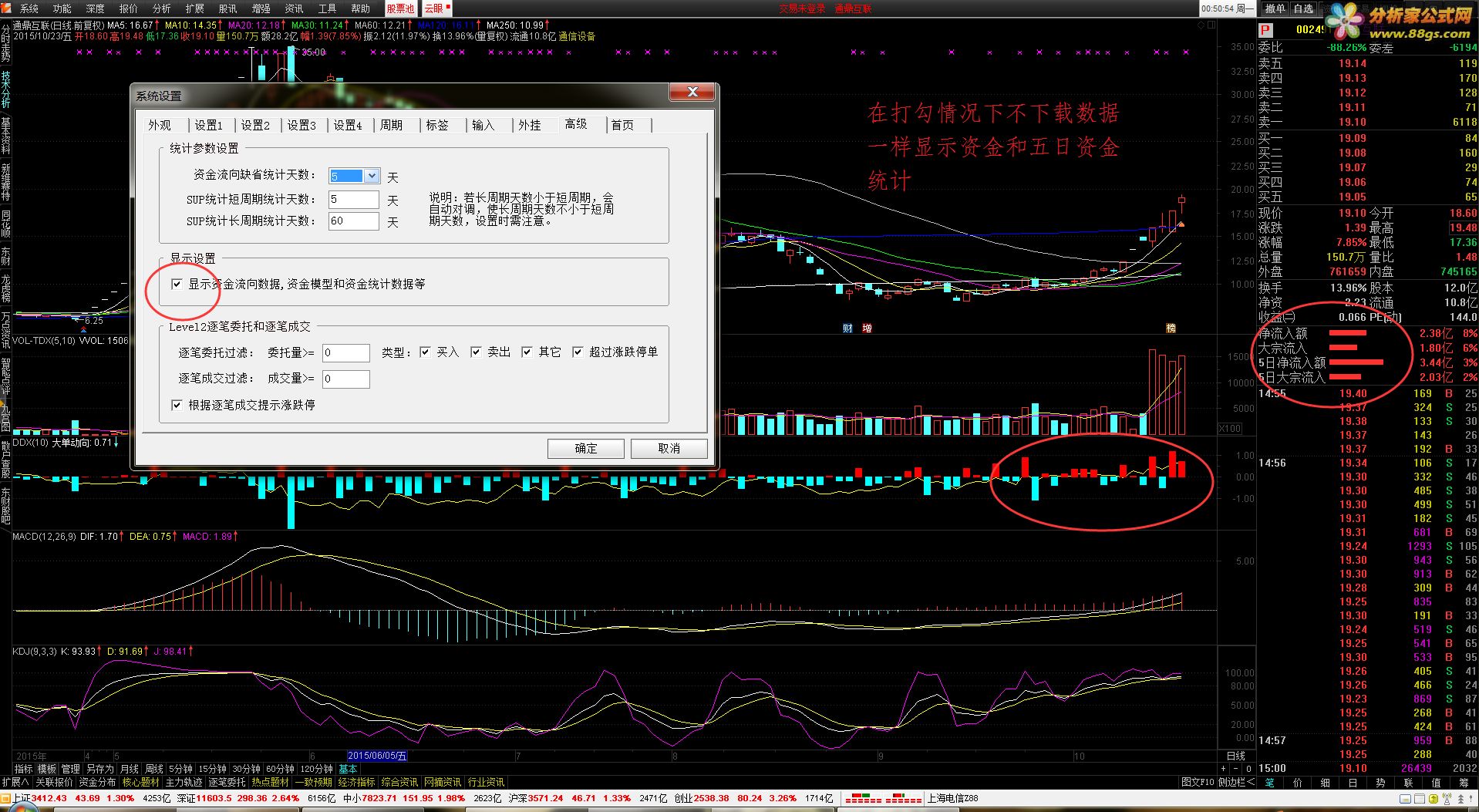Click the SUP长周期统计天数 input field
Image resolution: width=1479 pixels, height=812 pixels.
click(354, 221)
